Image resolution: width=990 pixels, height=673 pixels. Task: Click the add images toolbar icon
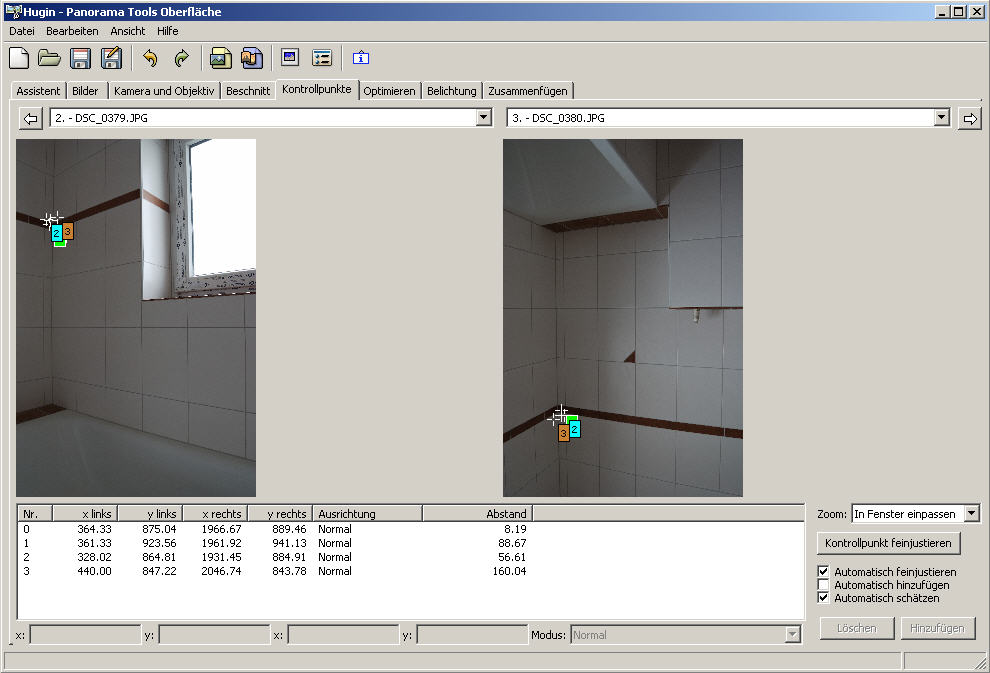point(220,58)
